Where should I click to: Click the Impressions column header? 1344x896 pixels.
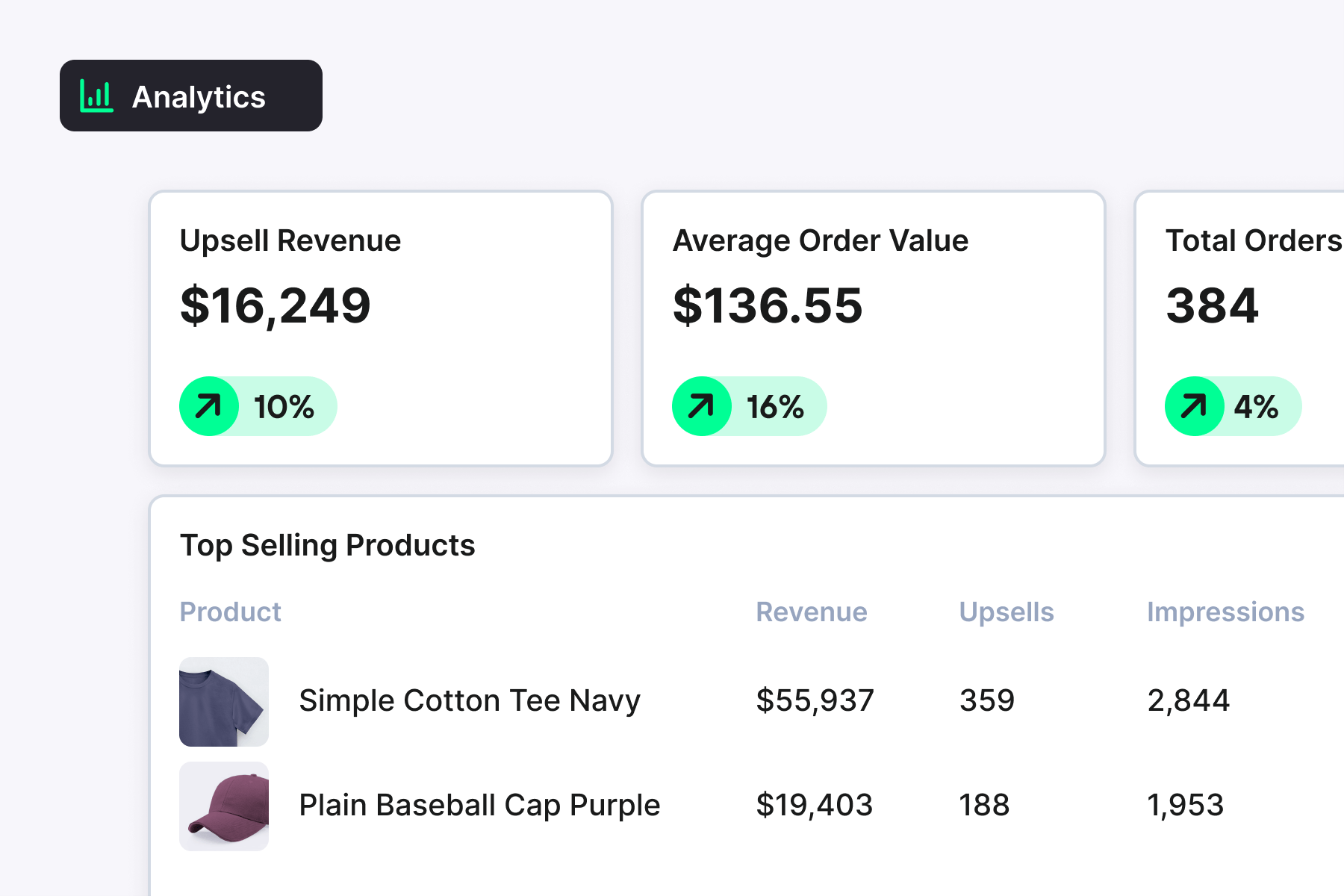pyautogui.click(x=1225, y=612)
